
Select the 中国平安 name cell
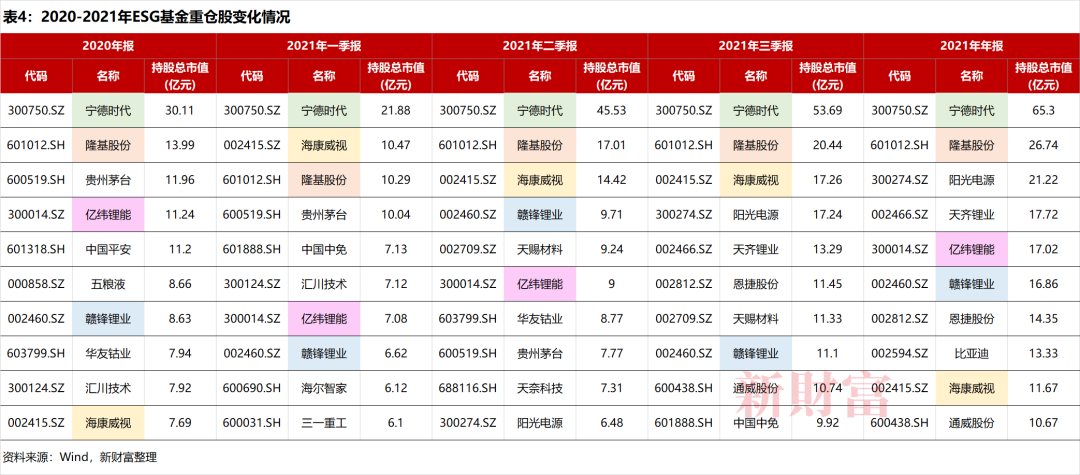[x=108, y=249]
